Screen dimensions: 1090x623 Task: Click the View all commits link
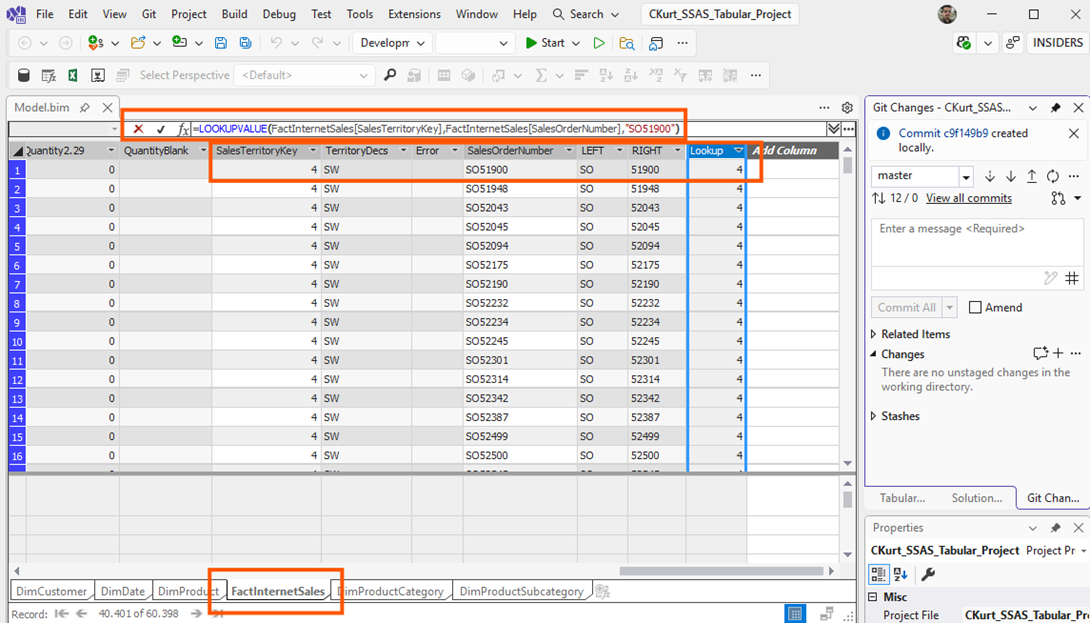[x=968, y=198]
